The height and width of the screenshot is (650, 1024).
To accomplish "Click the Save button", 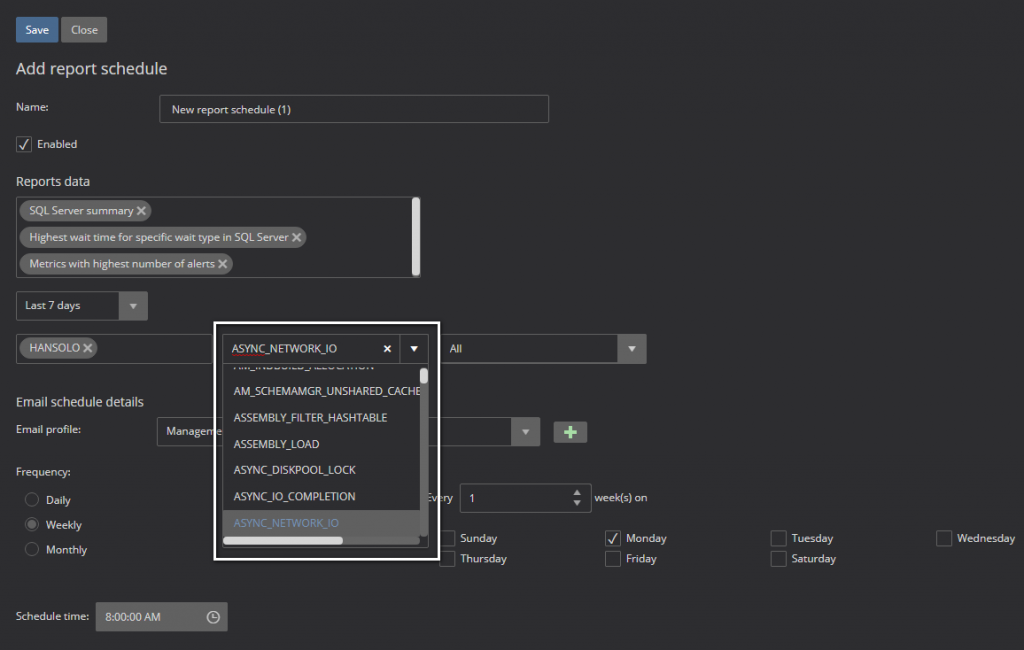I will (x=36, y=29).
